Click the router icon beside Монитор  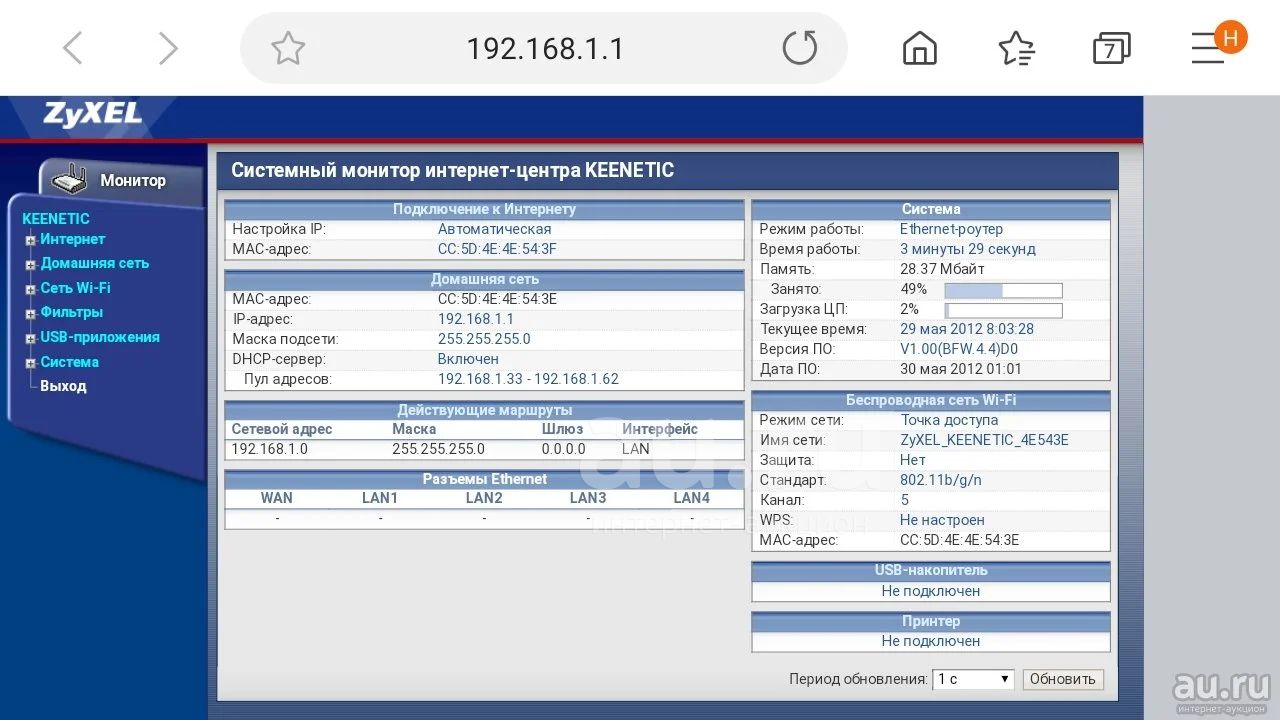pyautogui.click(x=70, y=180)
